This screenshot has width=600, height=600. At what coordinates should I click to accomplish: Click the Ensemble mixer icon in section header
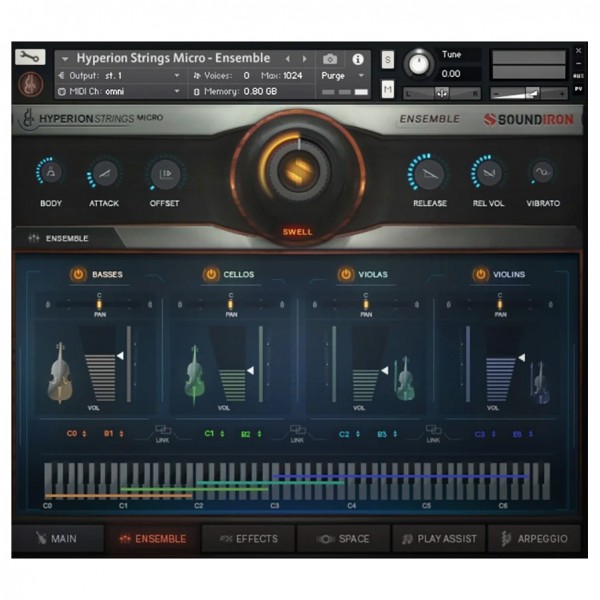coord(34,238)
